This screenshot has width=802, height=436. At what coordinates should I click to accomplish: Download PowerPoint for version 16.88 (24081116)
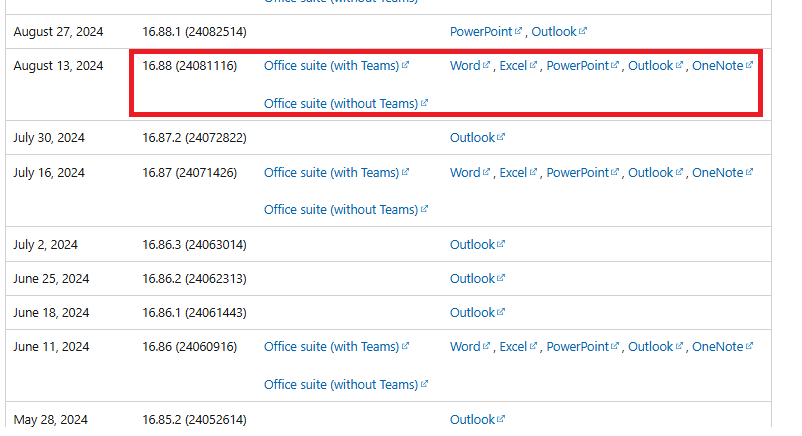pos(582,66)
